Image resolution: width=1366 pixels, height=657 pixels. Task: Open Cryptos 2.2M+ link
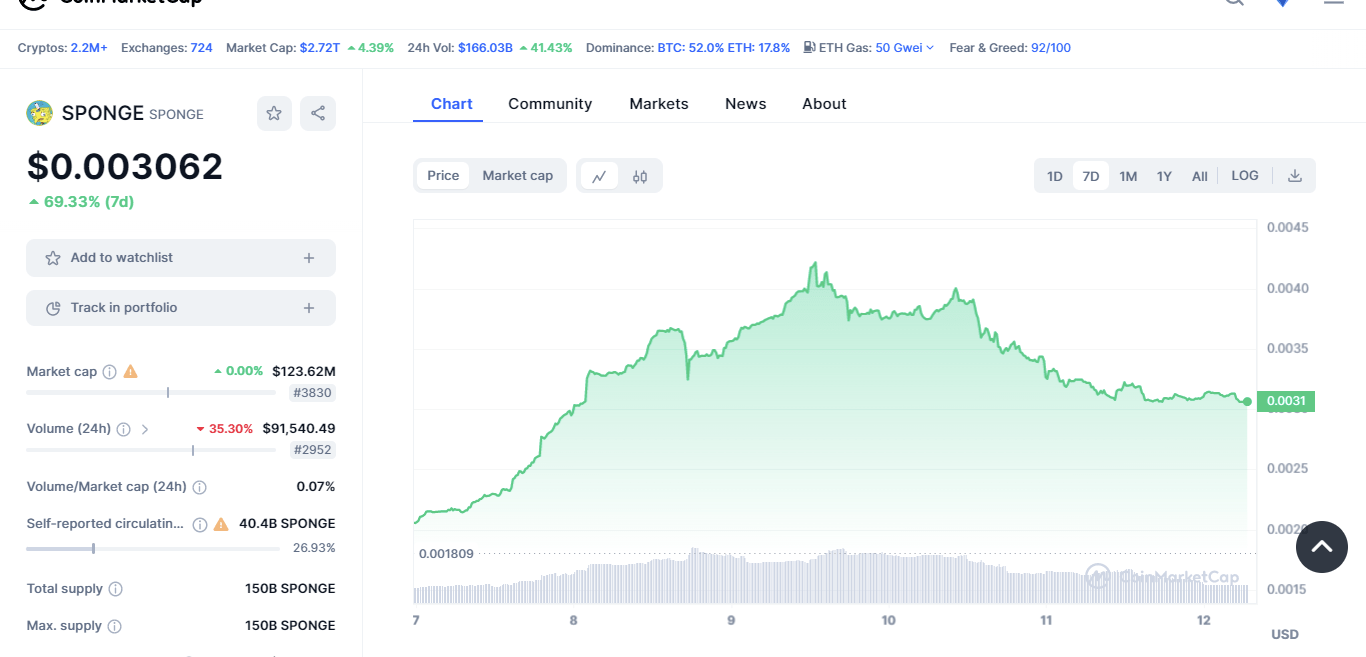pyautogui.click(x=89, y=47)
